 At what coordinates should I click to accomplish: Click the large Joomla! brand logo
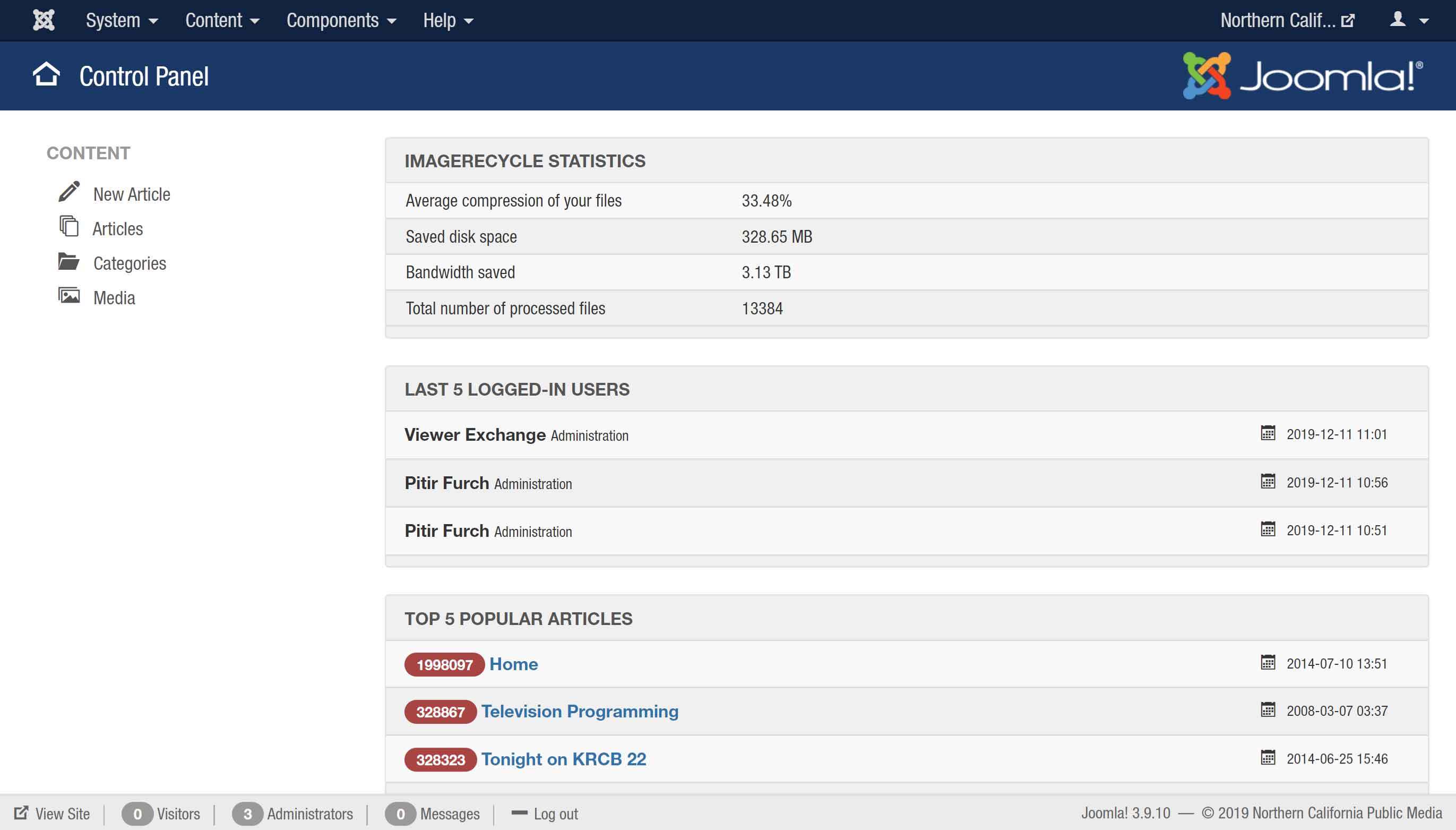pos(1302,76)
